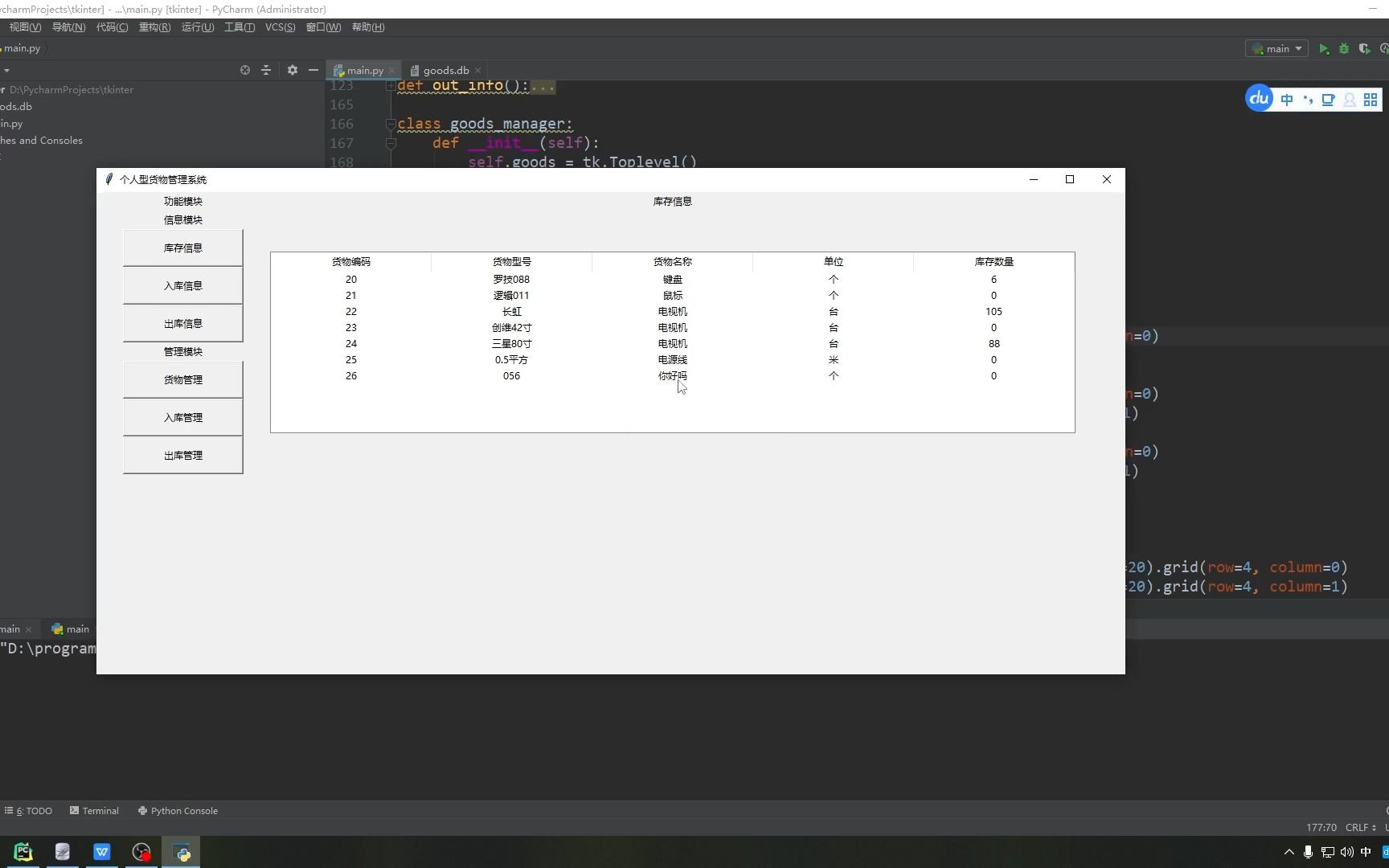Run main with coverage

pos(1364,48)
